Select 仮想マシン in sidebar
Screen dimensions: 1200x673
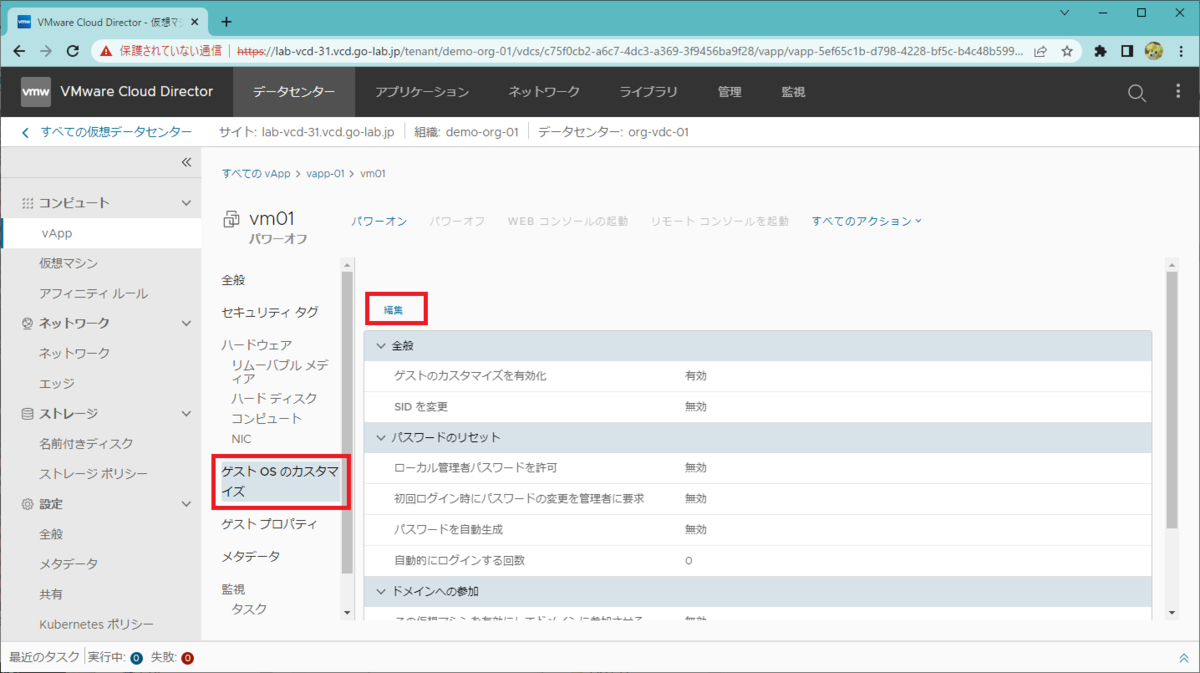click(x=69, y=263)
